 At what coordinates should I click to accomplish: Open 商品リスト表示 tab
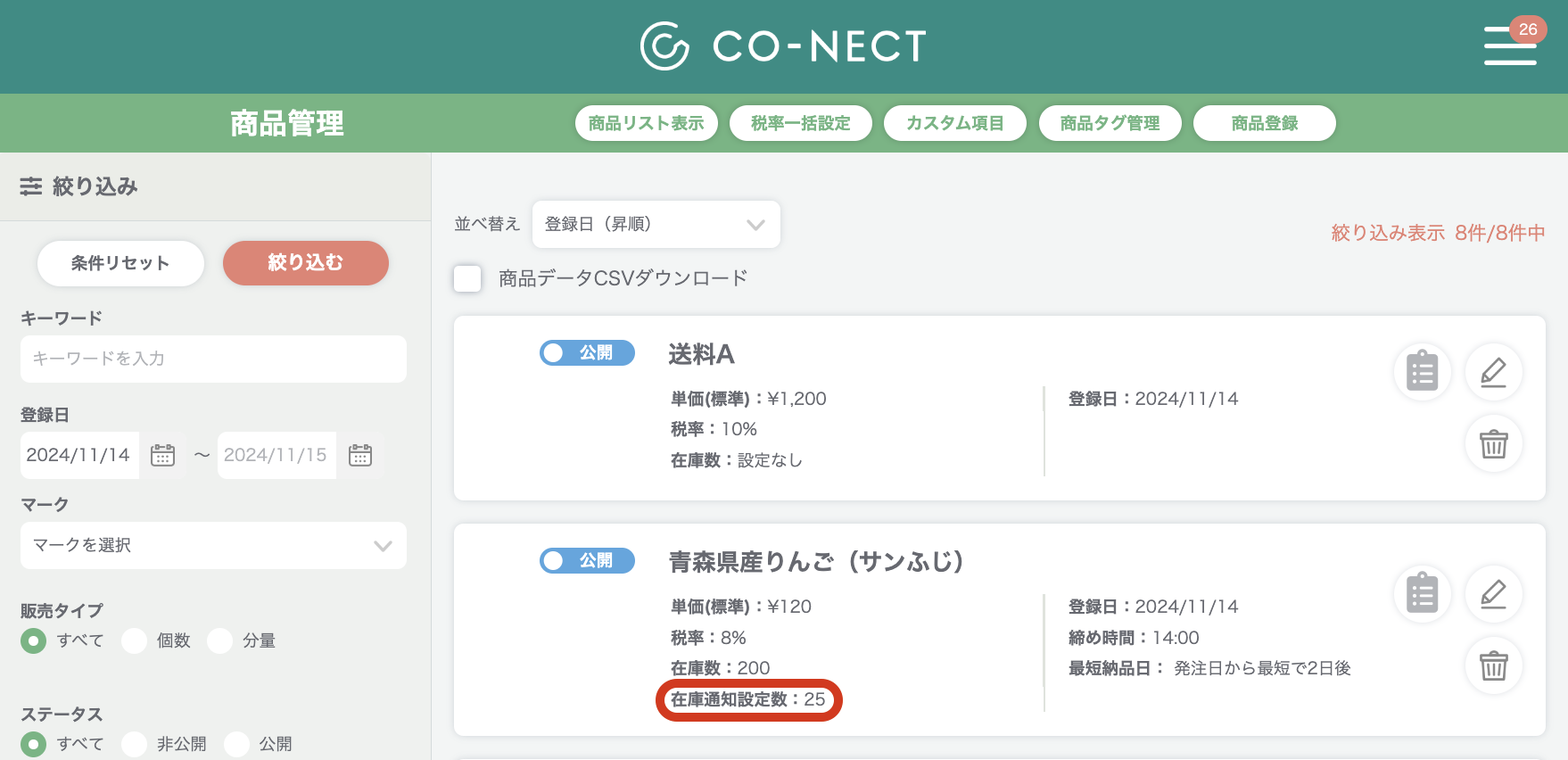[x=647, y=123]
